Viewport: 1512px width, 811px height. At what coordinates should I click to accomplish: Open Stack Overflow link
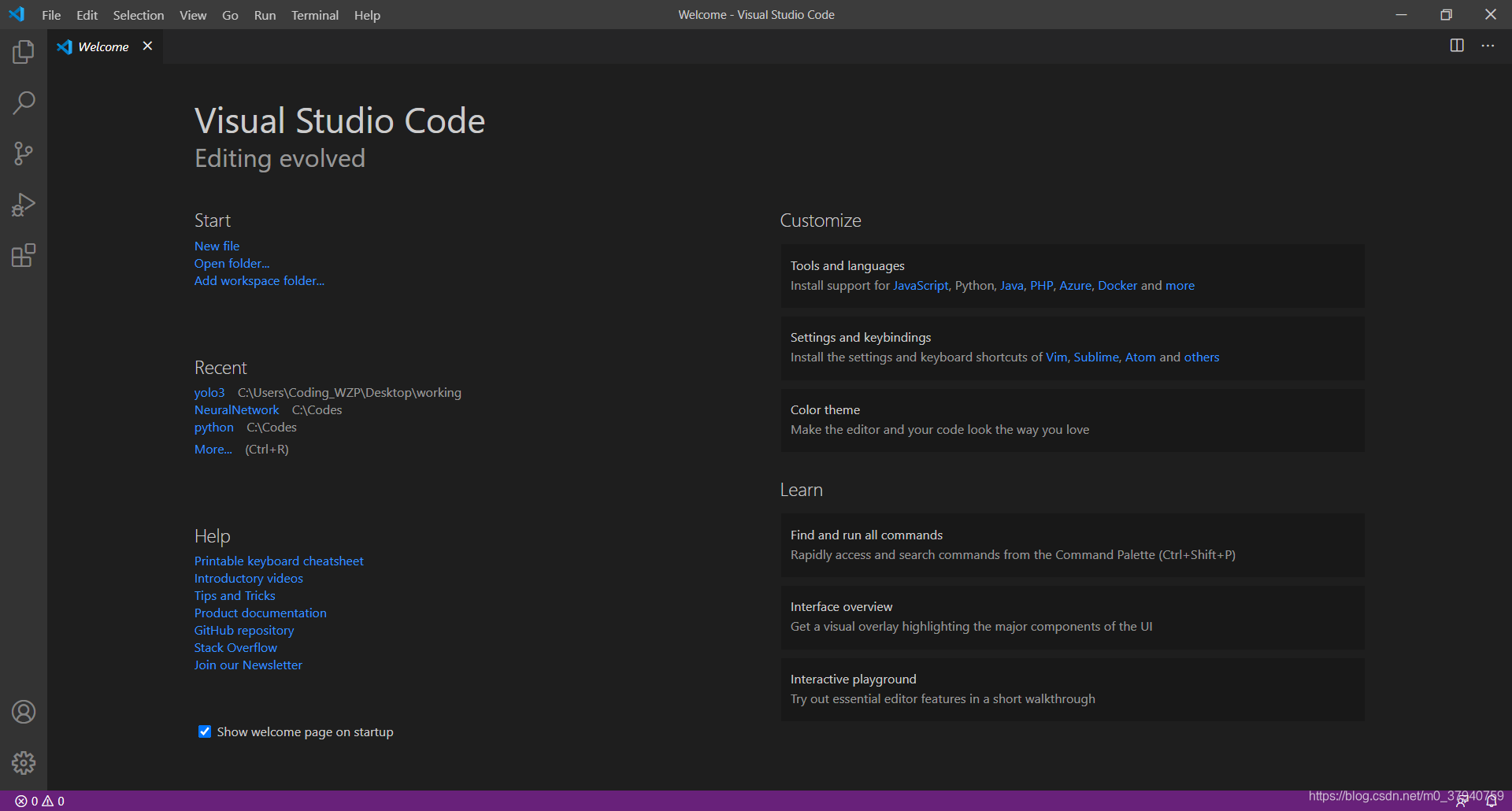click(x=235, y=647)
